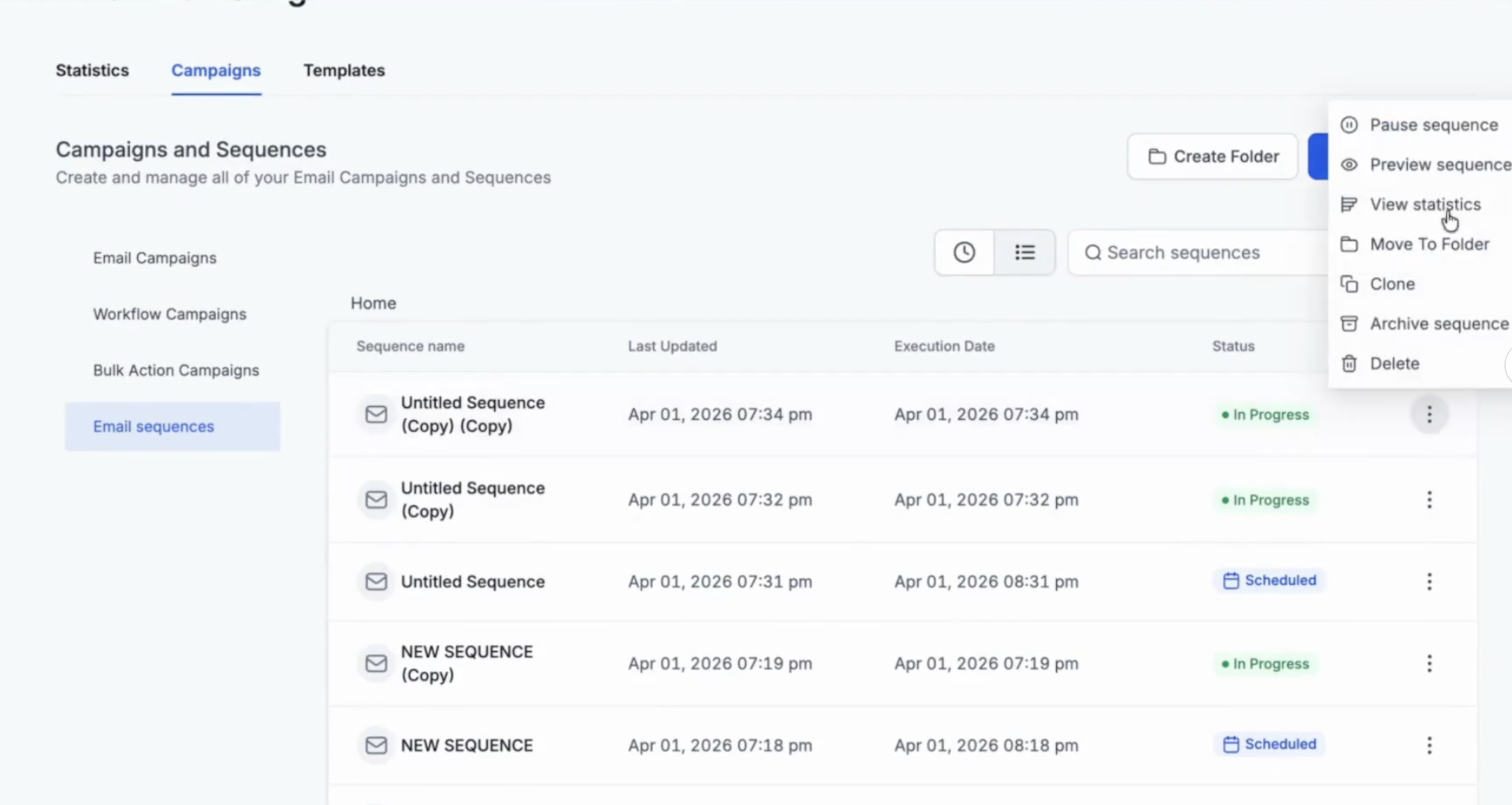Open three-dot menu for NEW SEQUENCE row
The height and width of the screenshot is (805, 1512).
coord(1429,745)
